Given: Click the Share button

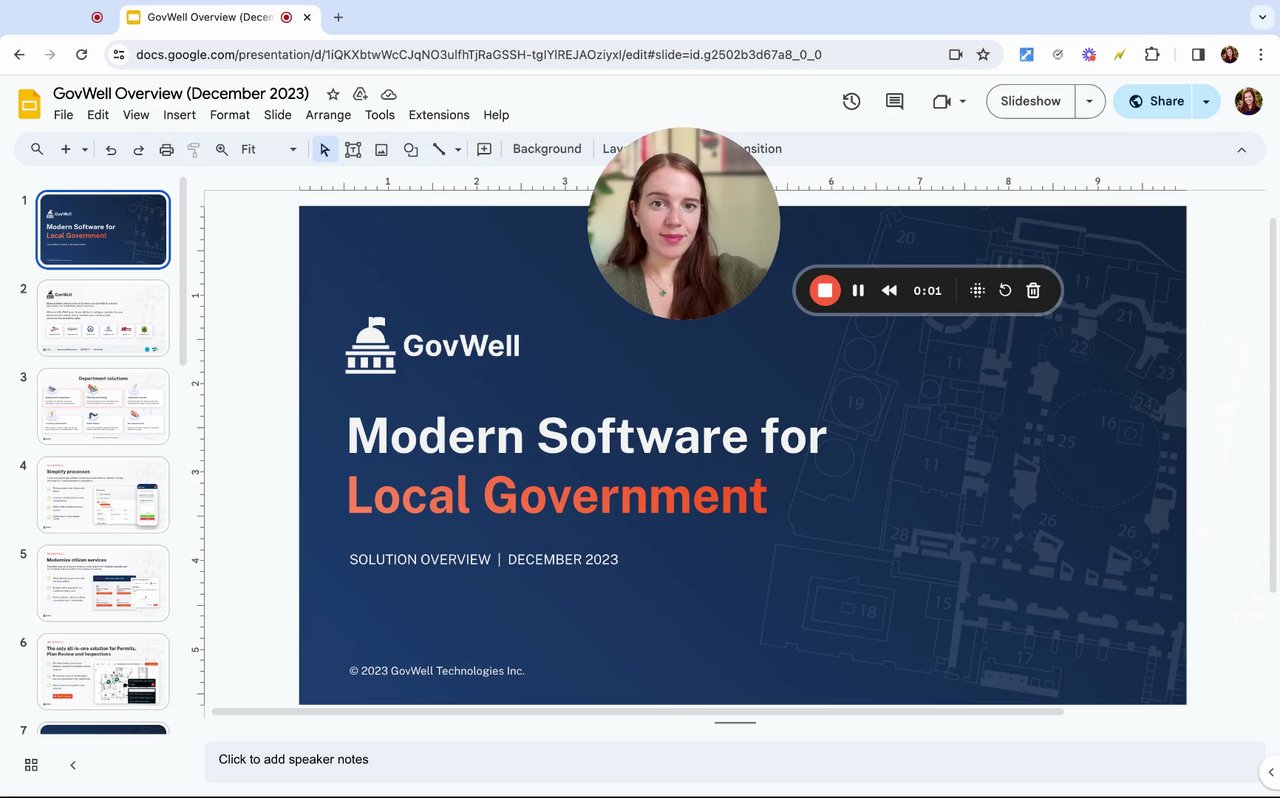Looking at the screenshot, I should coord(1156,101).
